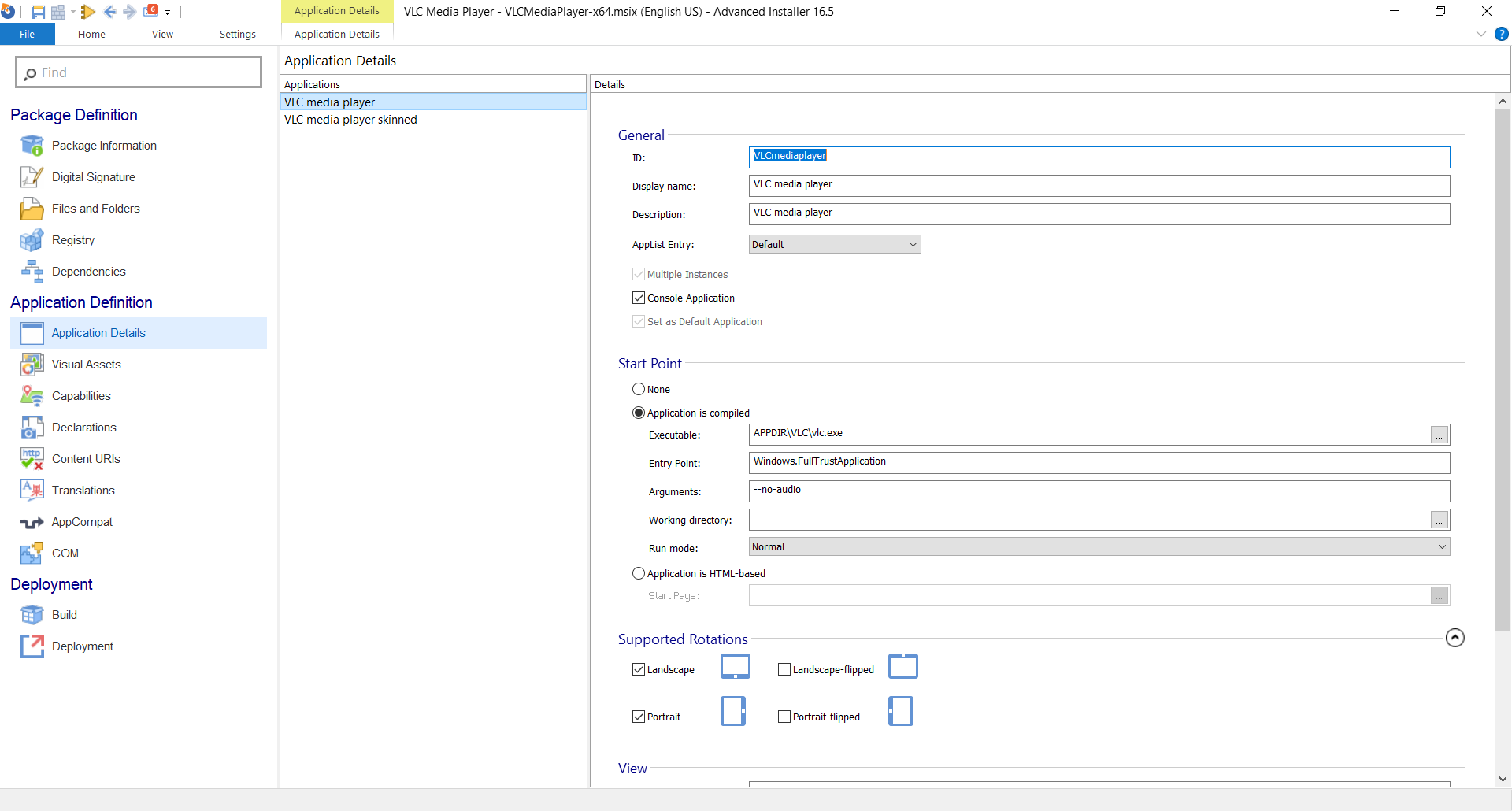Select 'VLC media player skinned' application
This screenshot has height=811, width=1512.
[x=433, y=120]
